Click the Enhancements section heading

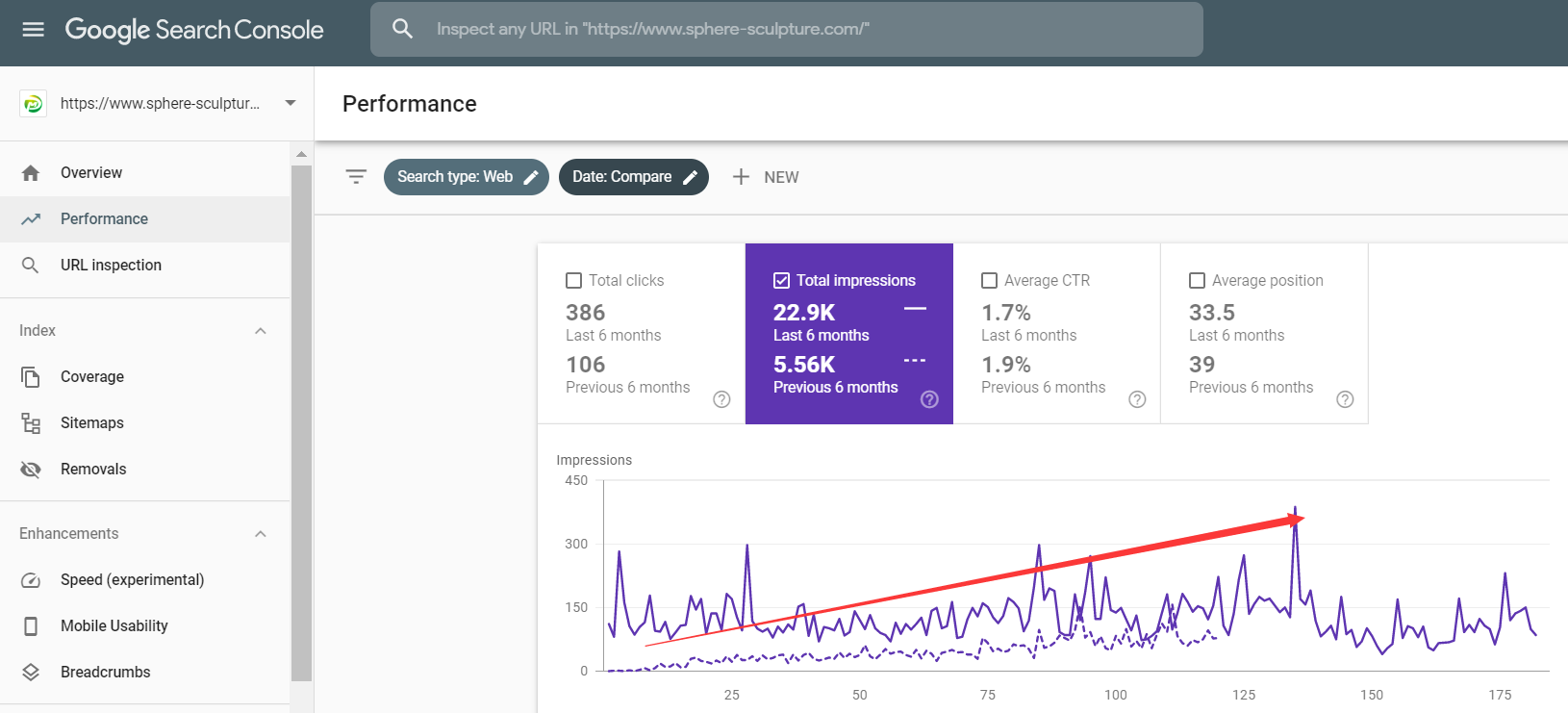point(69,534)
